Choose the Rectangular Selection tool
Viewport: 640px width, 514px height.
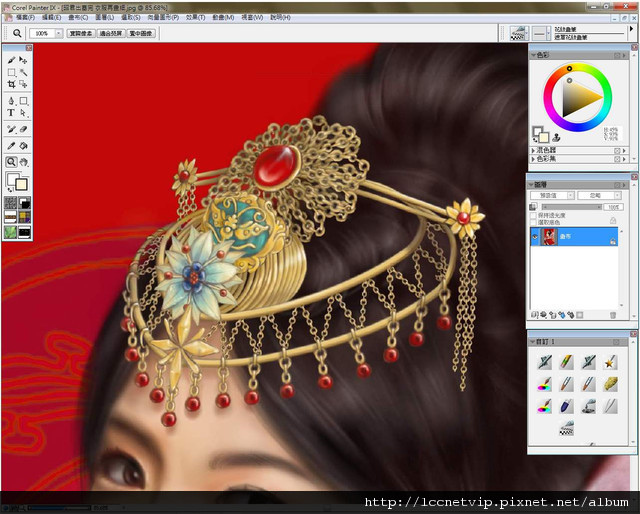pos(11,72)
